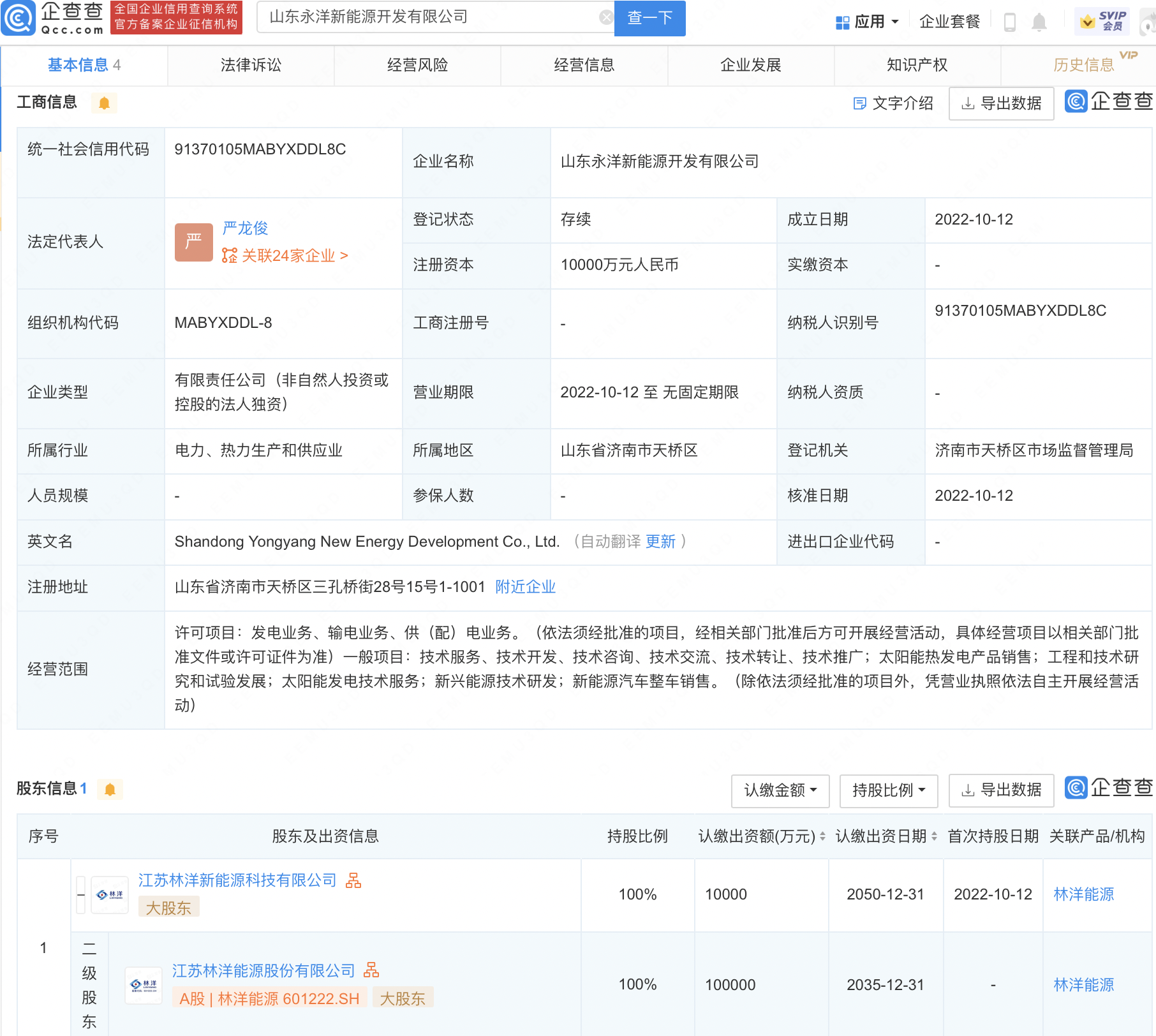Screen dimensions: 1156x1036
Task: Click the document icon in 文字介绍
Action: click(x=859, y=103)
